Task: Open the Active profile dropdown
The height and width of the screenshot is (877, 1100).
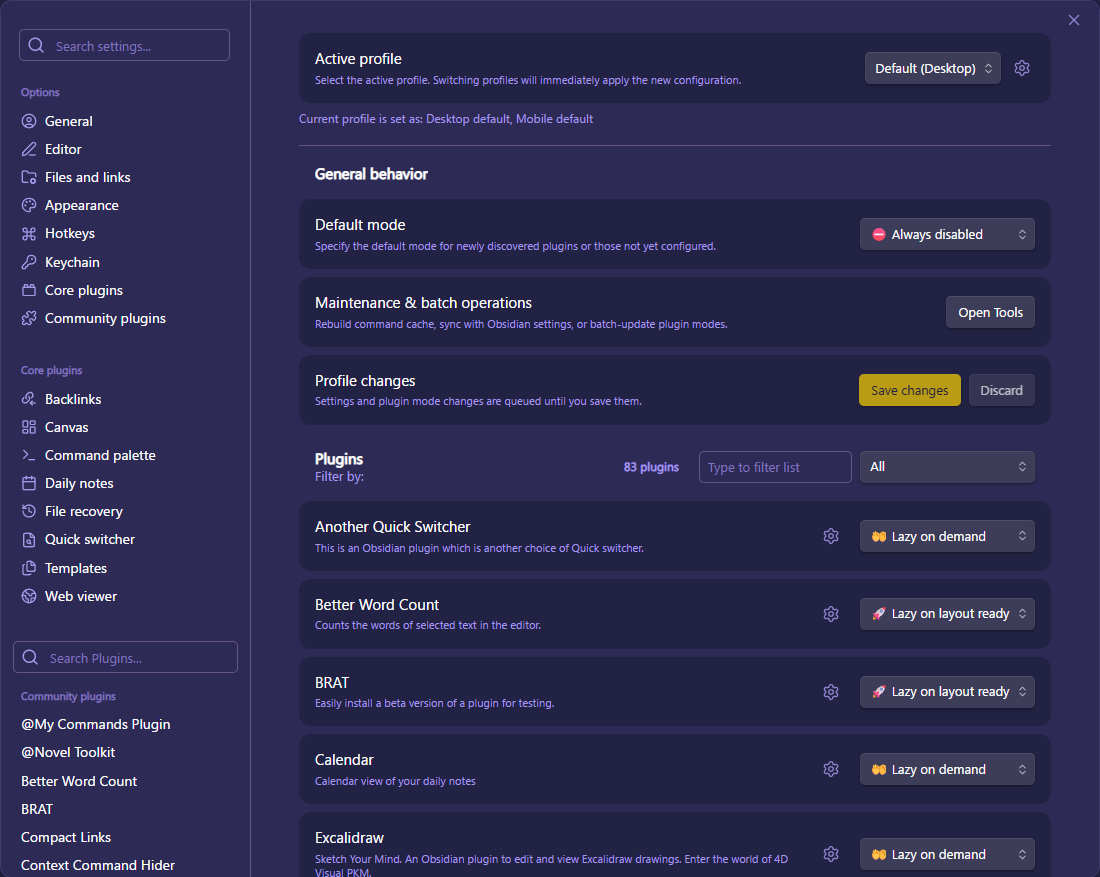Action: pyautogui.click(x=932, y=68)
